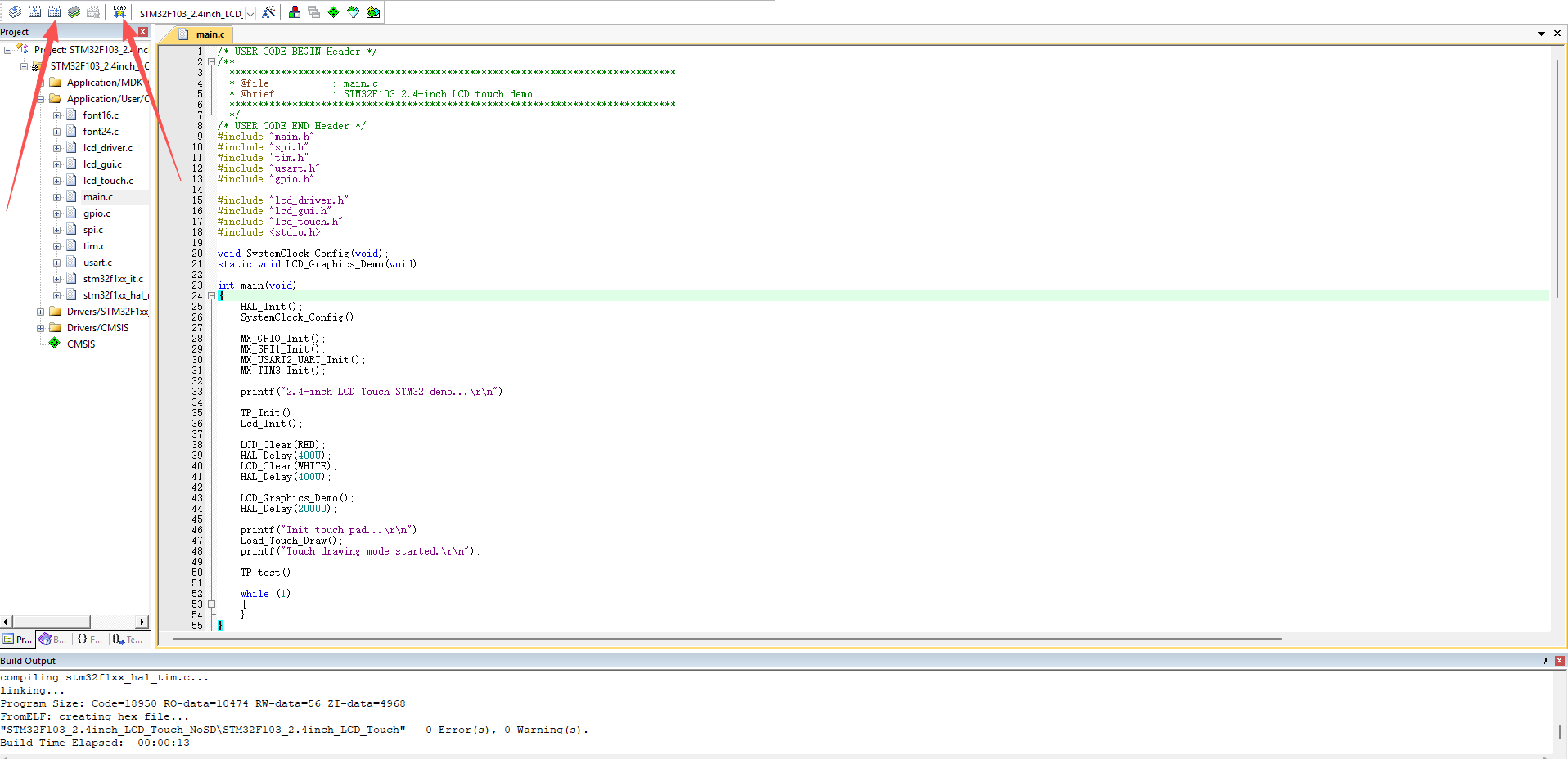Click the Stop build icon
Viewport: 1568px width, 759px height.
[93, 11]
